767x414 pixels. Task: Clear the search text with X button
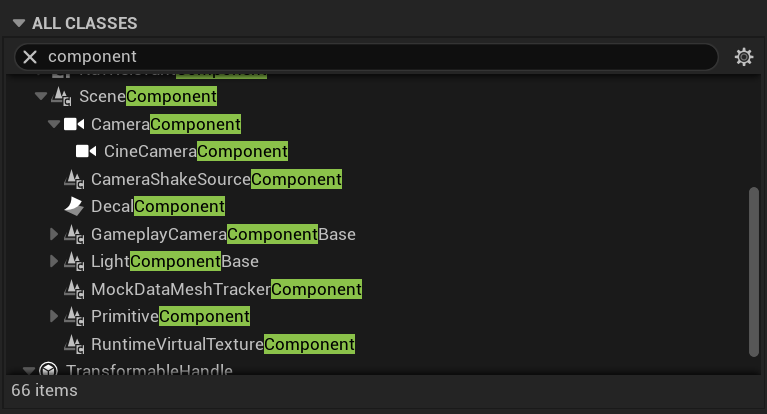pyautogui.click(x=30, y=57)
